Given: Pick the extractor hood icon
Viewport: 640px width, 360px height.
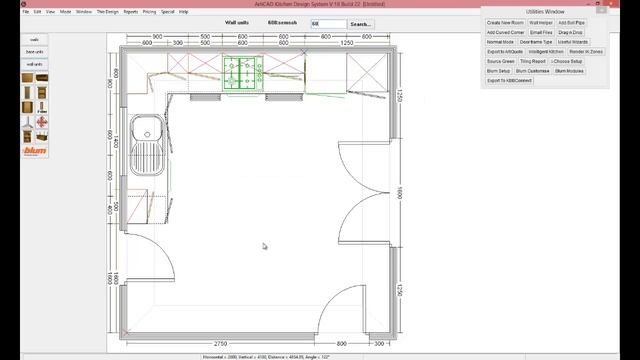Looking at the screenshot, I should (x=27, y=122).
